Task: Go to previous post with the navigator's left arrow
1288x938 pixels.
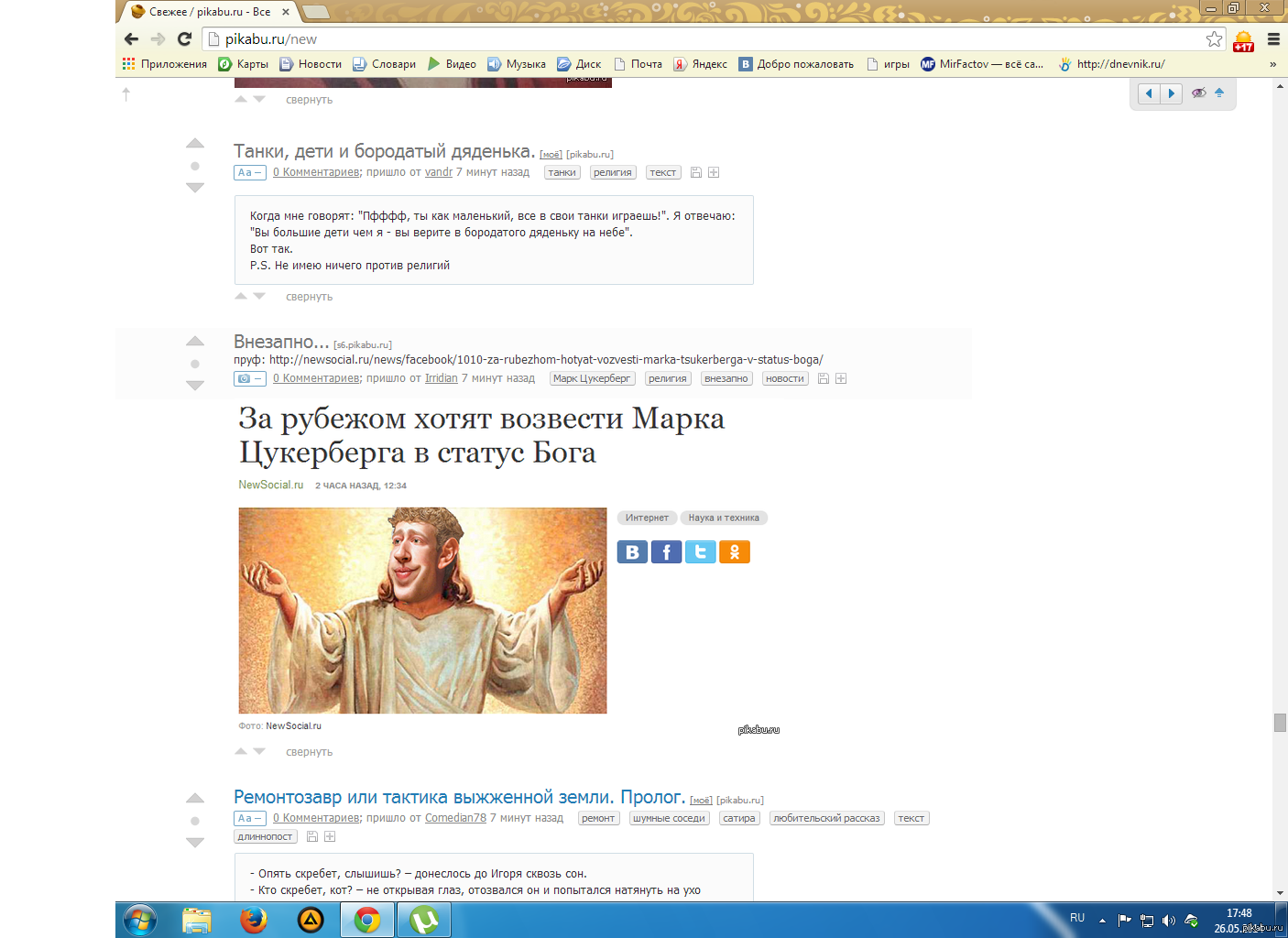Action: tap(1149, 93)
